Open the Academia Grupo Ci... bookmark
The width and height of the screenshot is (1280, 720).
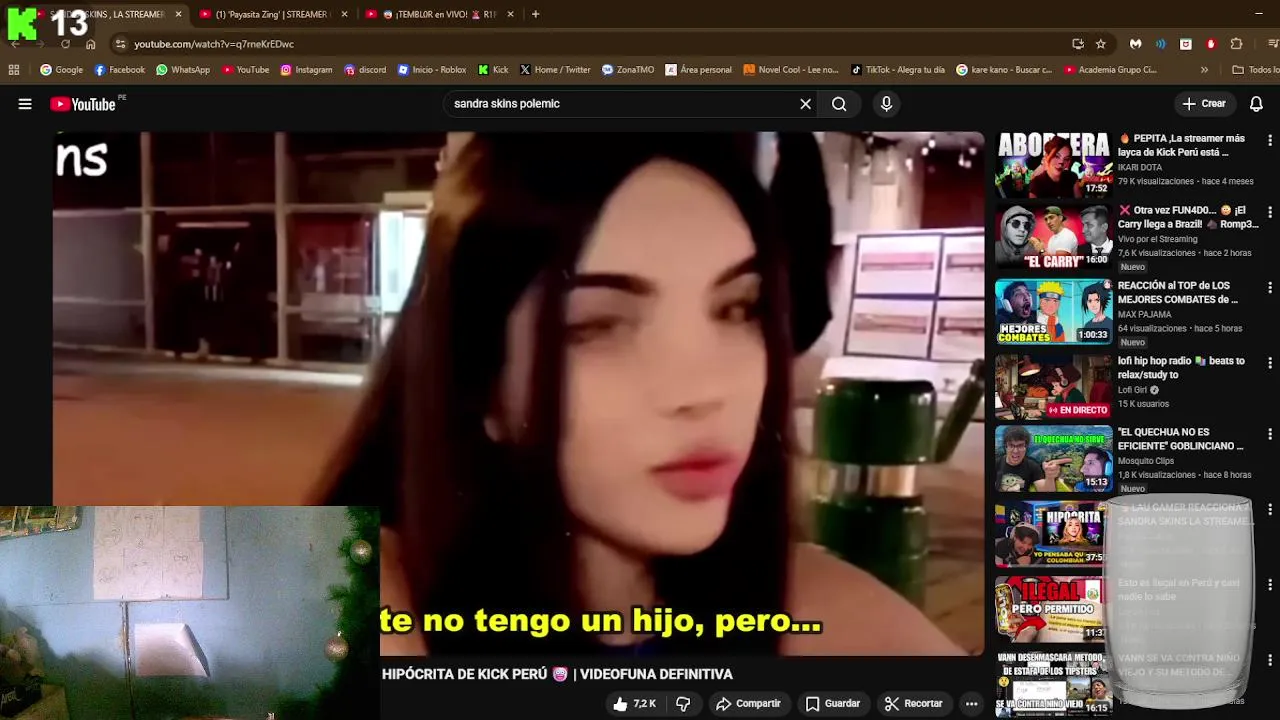[x=1110, y=70]
